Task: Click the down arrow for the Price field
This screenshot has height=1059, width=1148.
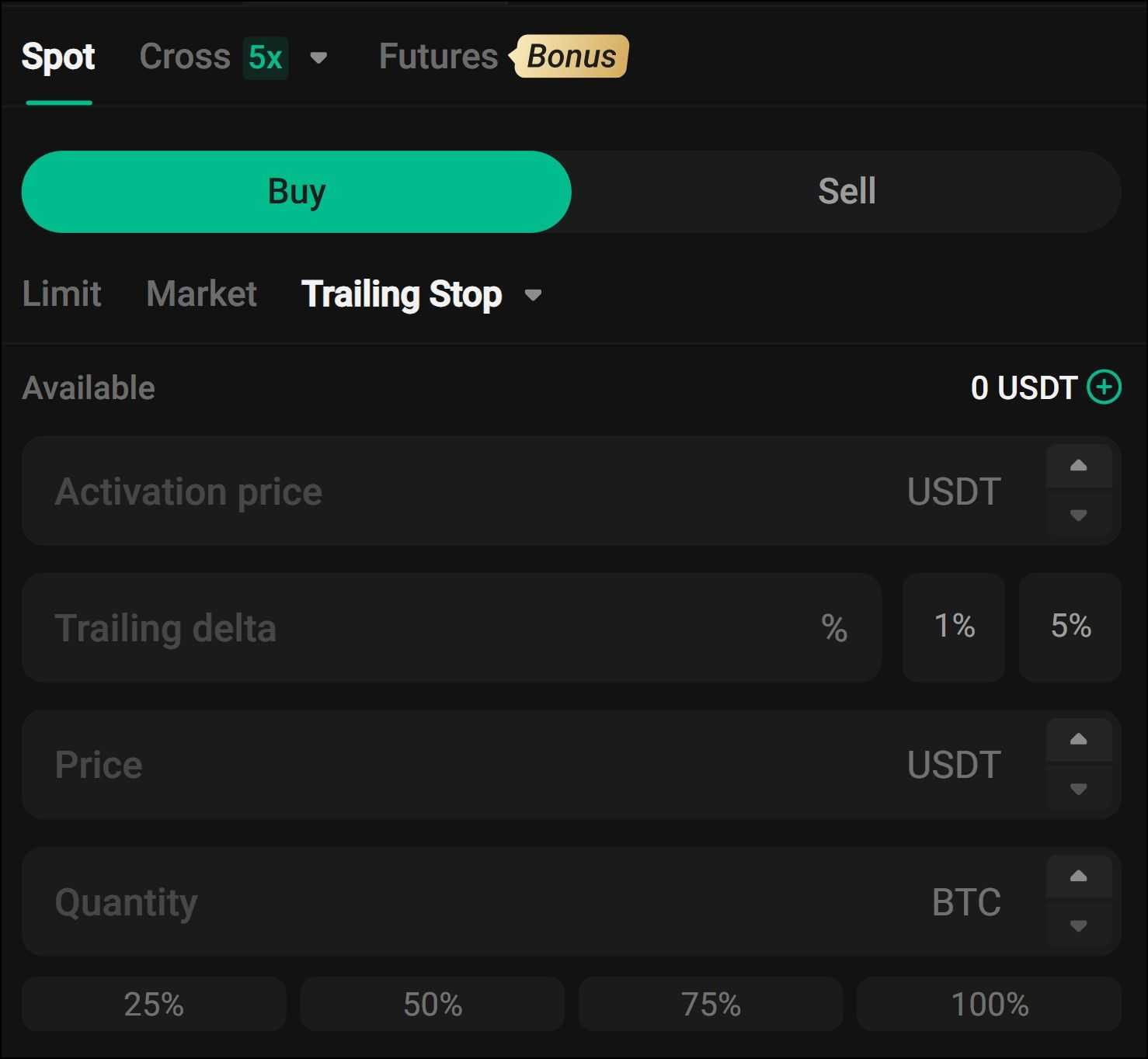Action: [x=1078, y=790]
